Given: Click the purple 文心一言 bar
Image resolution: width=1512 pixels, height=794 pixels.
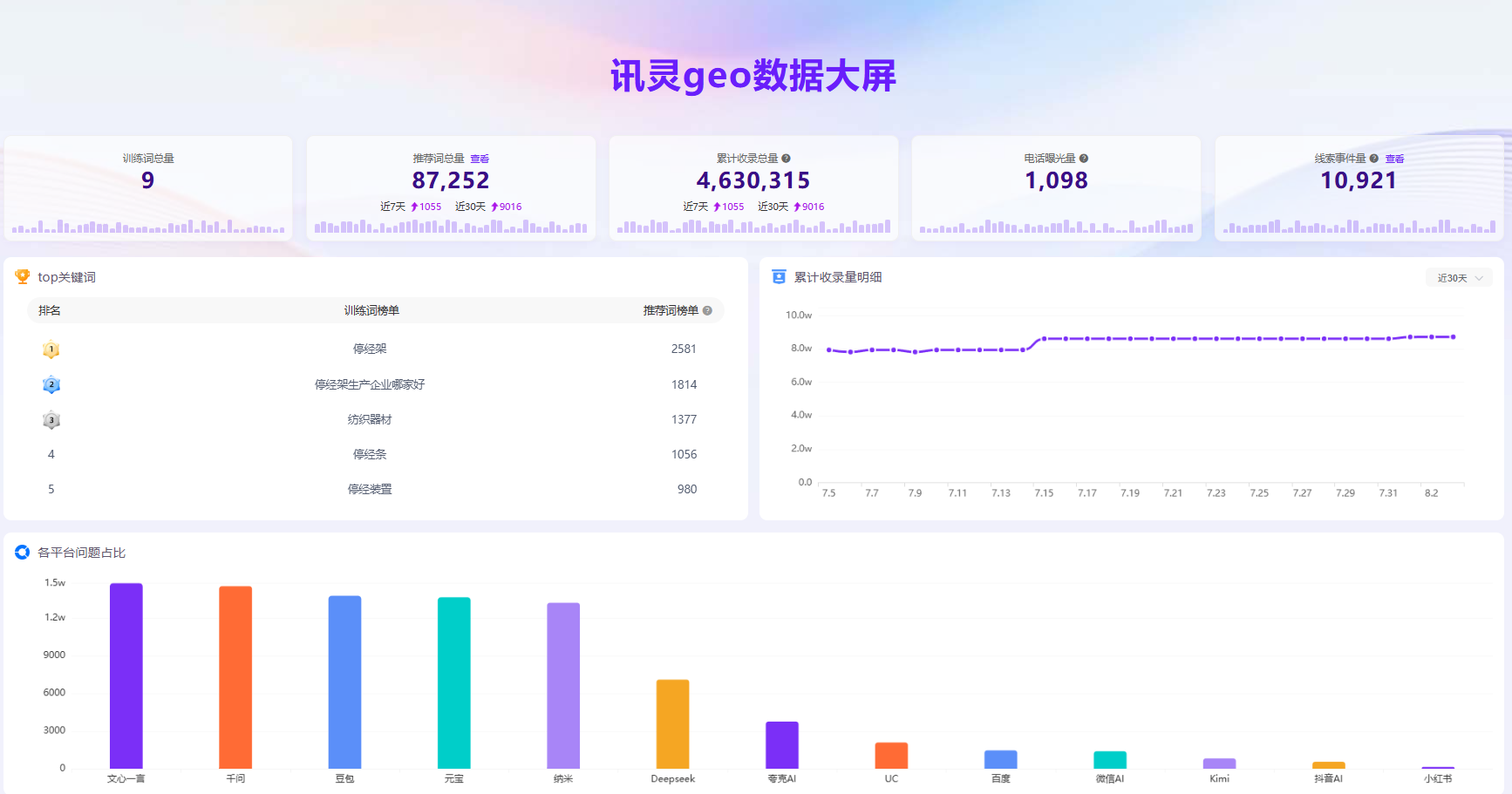Looking at the screenshot, I should click(x=126, y=675).
